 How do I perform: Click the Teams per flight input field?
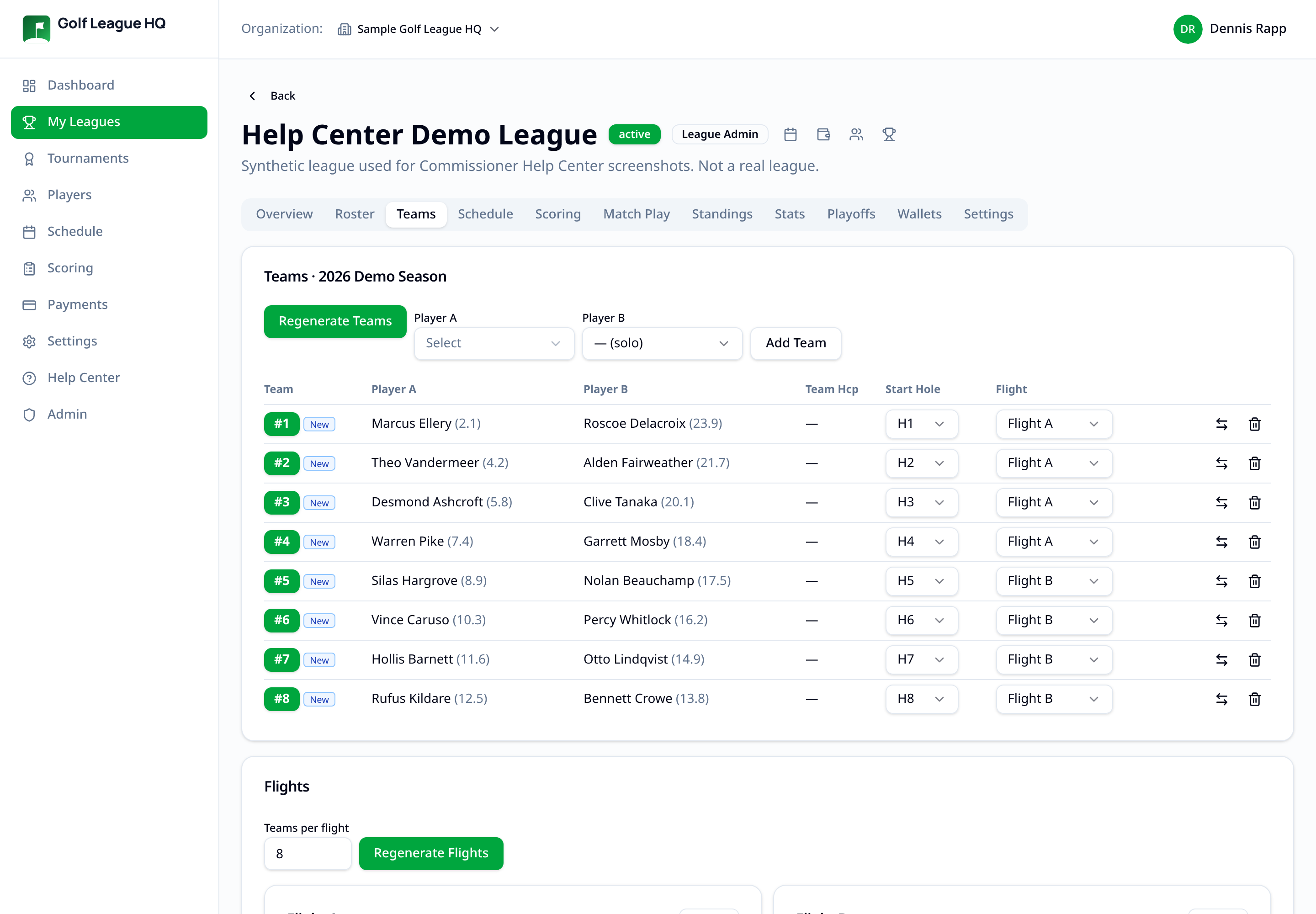point(308,853)
